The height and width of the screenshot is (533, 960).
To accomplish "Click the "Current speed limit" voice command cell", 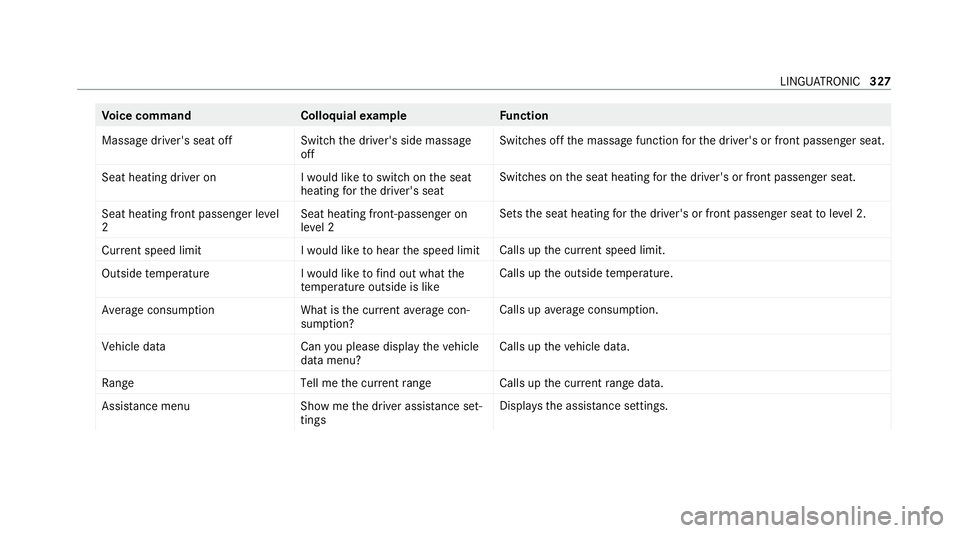I will (151, 248).
